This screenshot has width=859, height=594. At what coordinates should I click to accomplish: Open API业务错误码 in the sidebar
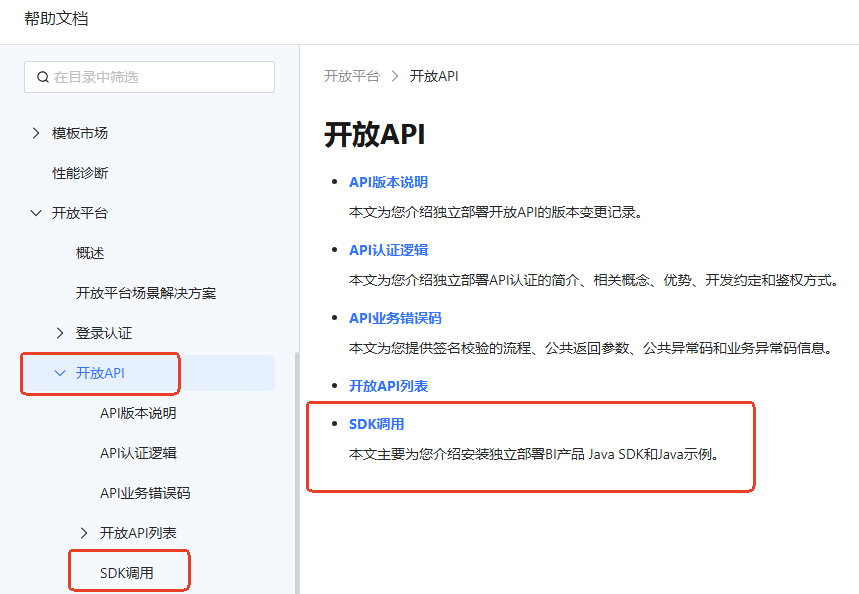point(145,493)
